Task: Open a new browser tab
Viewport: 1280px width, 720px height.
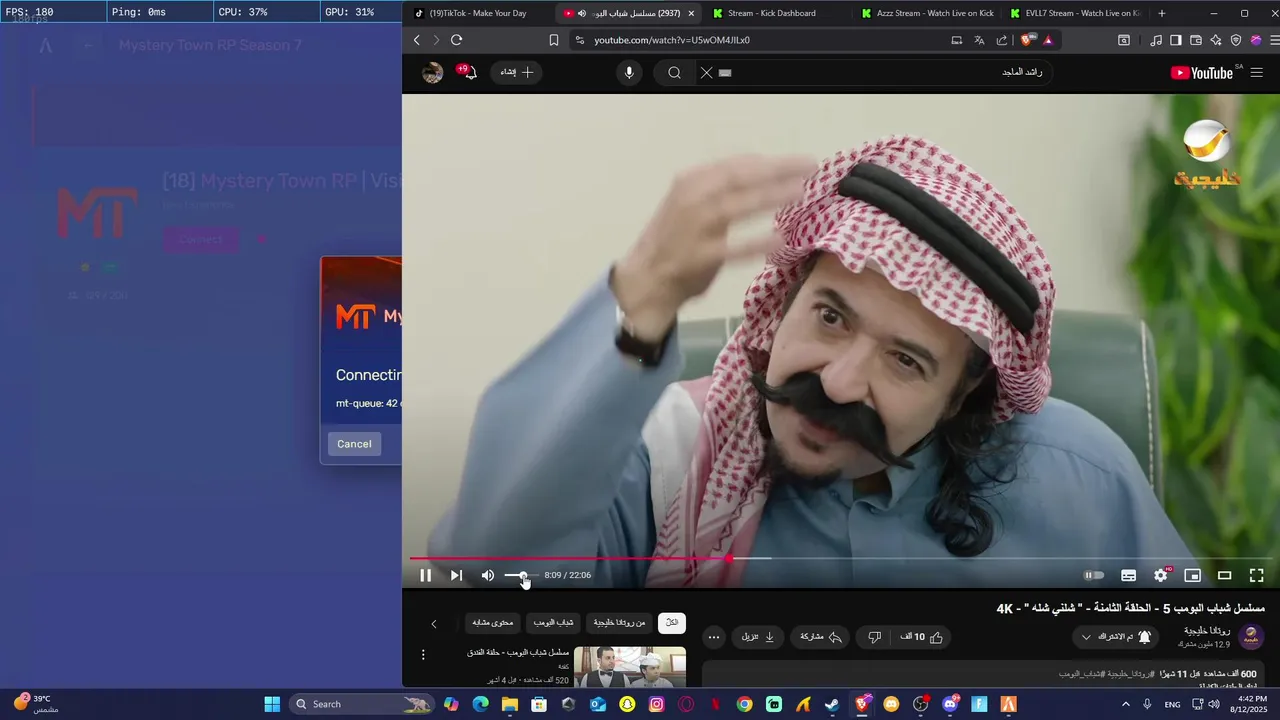Action: point(1161,13)
